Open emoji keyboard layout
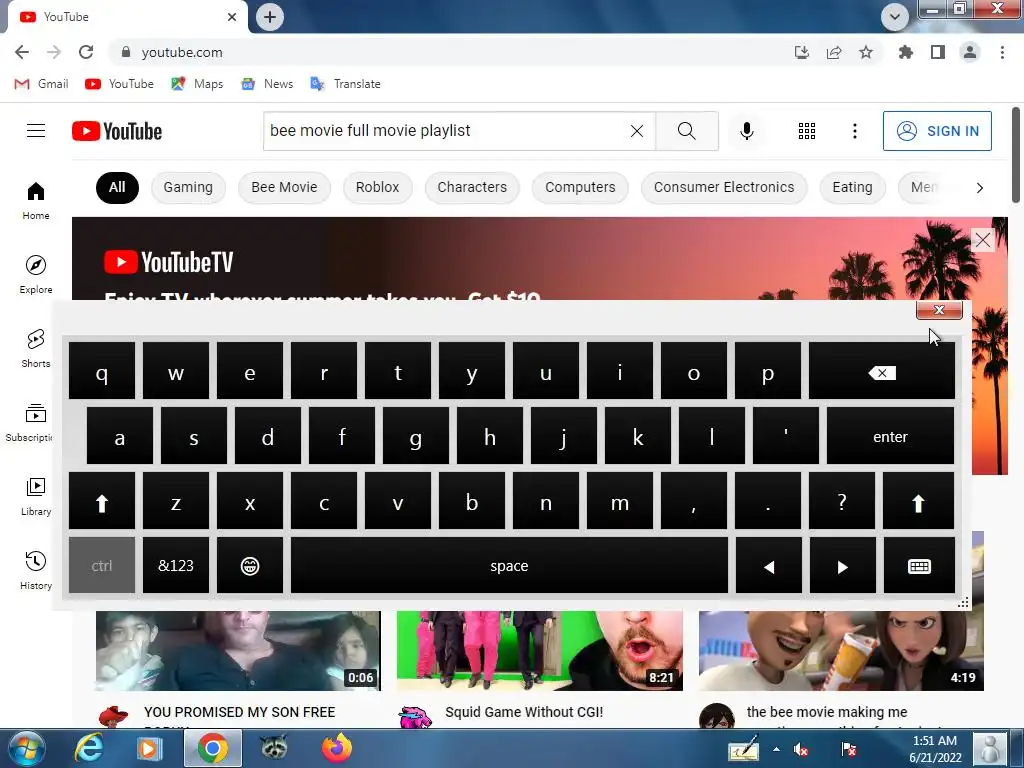Screen dimensions: 1024x768 (249, 566)
